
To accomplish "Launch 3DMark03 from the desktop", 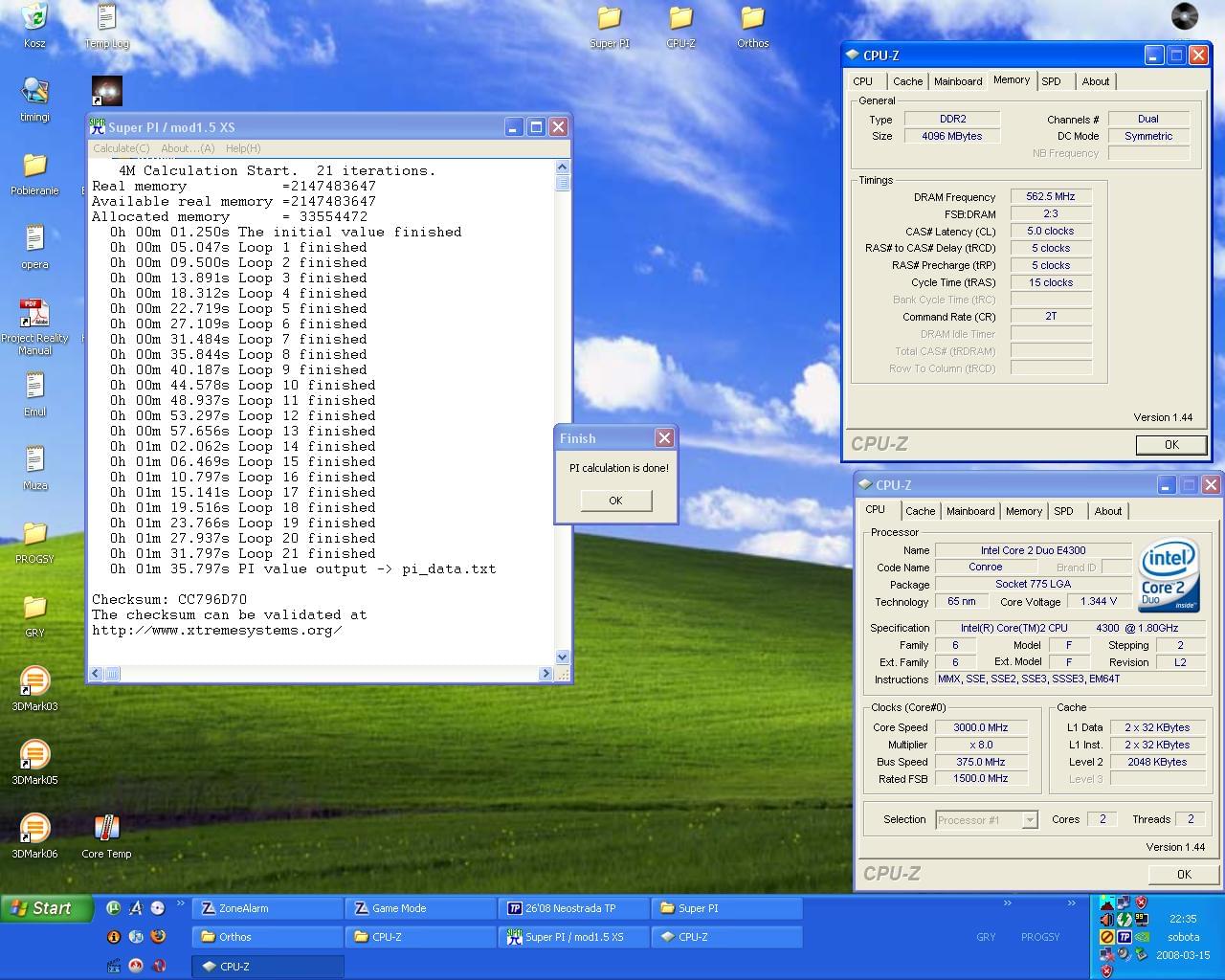I will [34, 688].
